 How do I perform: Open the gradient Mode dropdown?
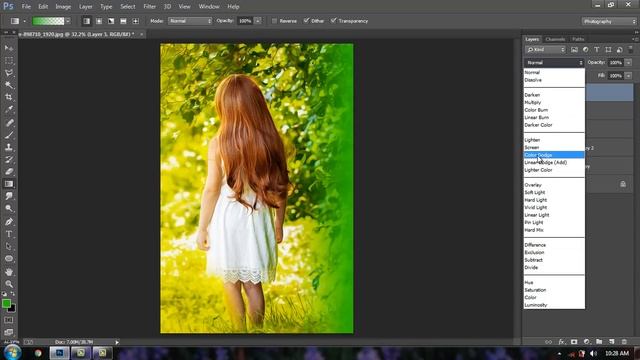(190, 21)
